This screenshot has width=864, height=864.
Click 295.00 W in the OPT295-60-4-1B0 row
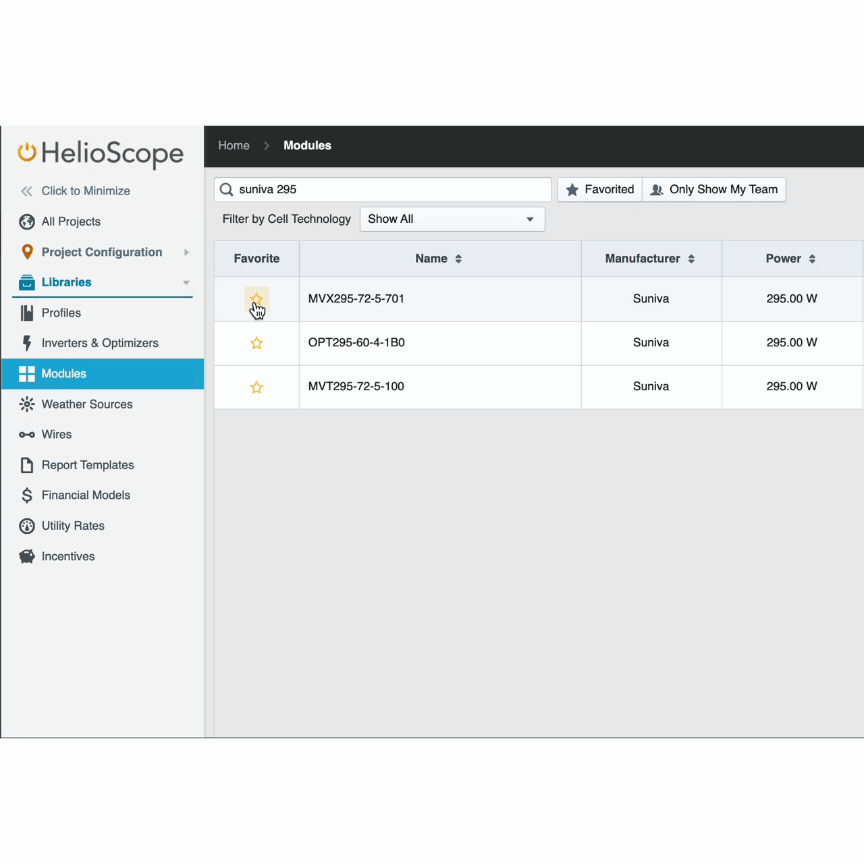coord(792,343)
